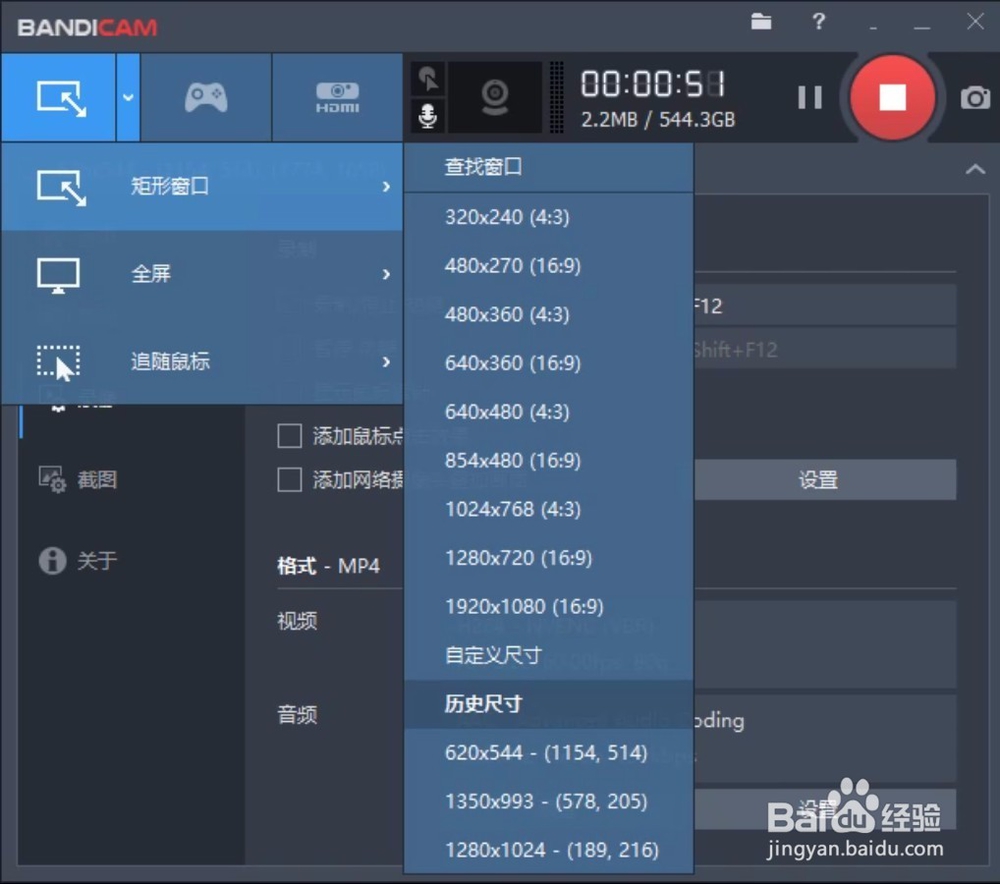Choose 全屏 menu entry
Screen dimensions: 1000x884
[202, 274]
